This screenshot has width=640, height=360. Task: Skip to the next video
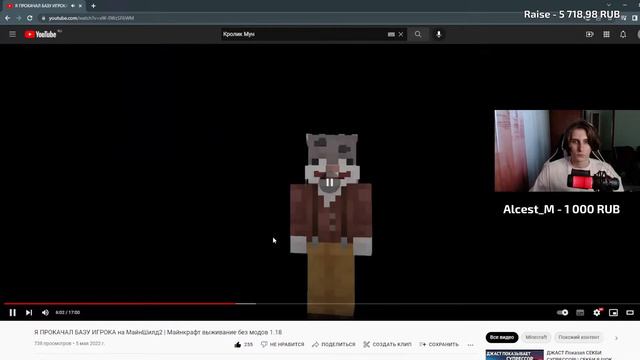tap(29, 313)
